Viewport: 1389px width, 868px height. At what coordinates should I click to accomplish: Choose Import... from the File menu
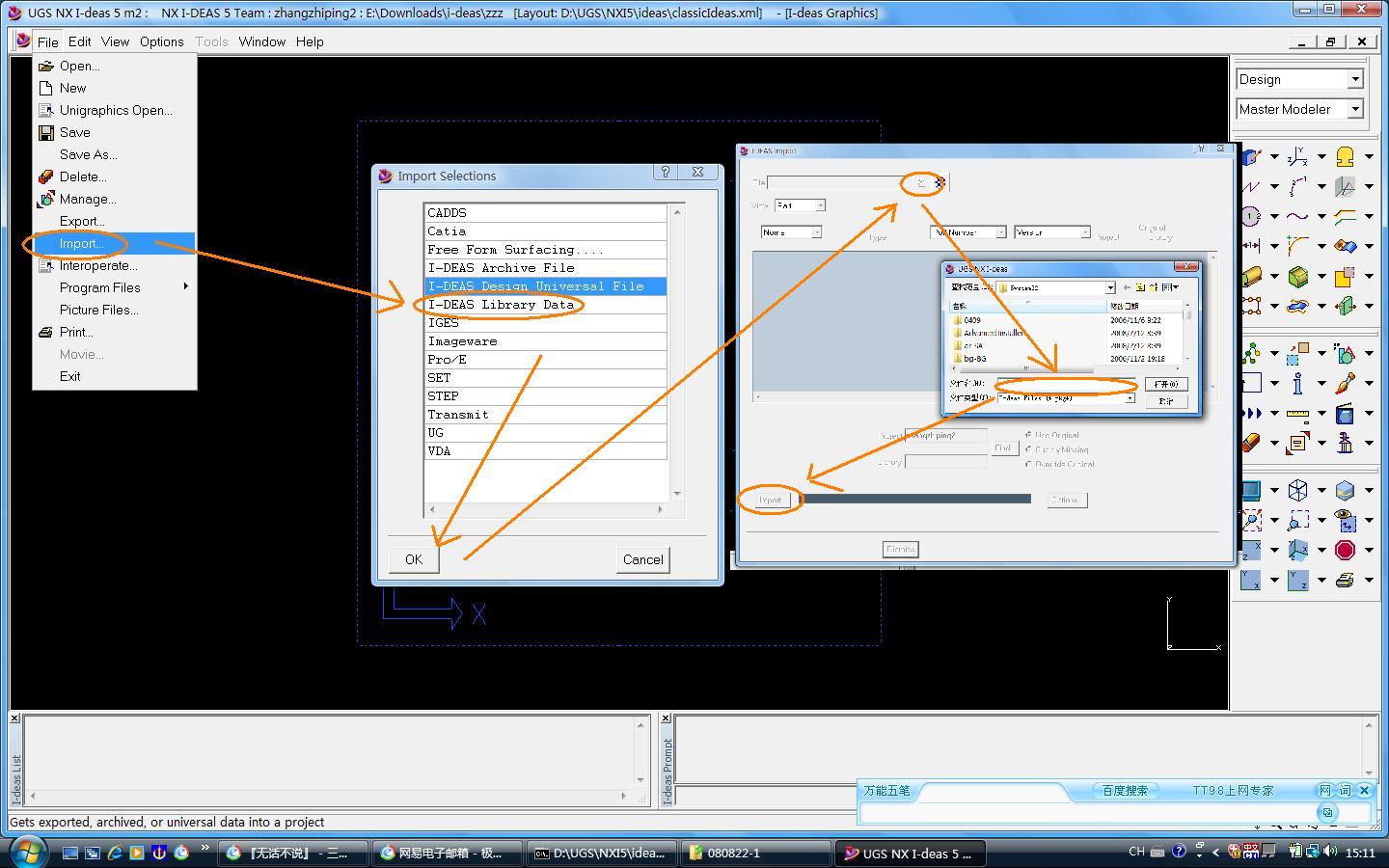115,243
